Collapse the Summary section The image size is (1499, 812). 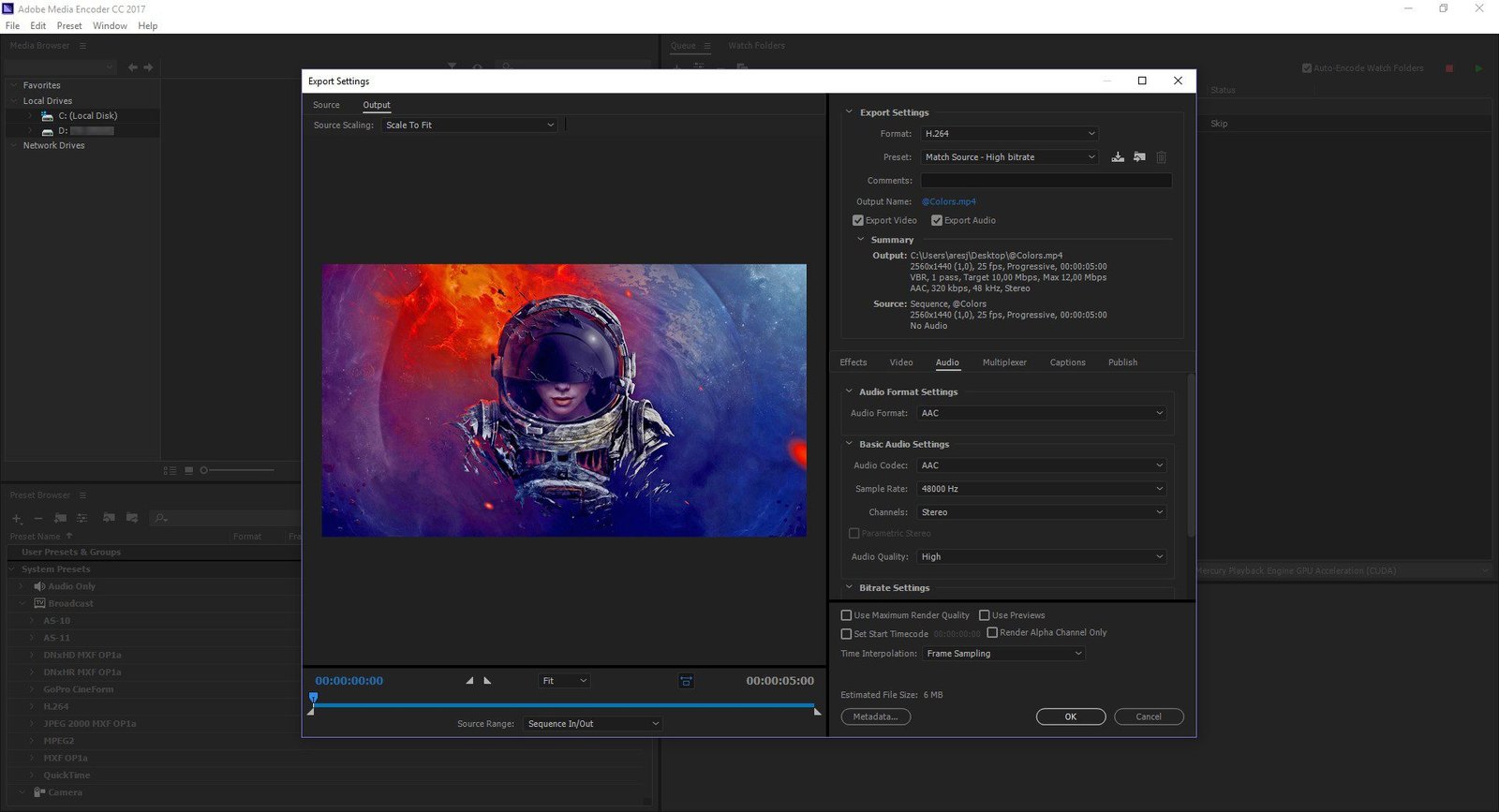pos(861,240)
